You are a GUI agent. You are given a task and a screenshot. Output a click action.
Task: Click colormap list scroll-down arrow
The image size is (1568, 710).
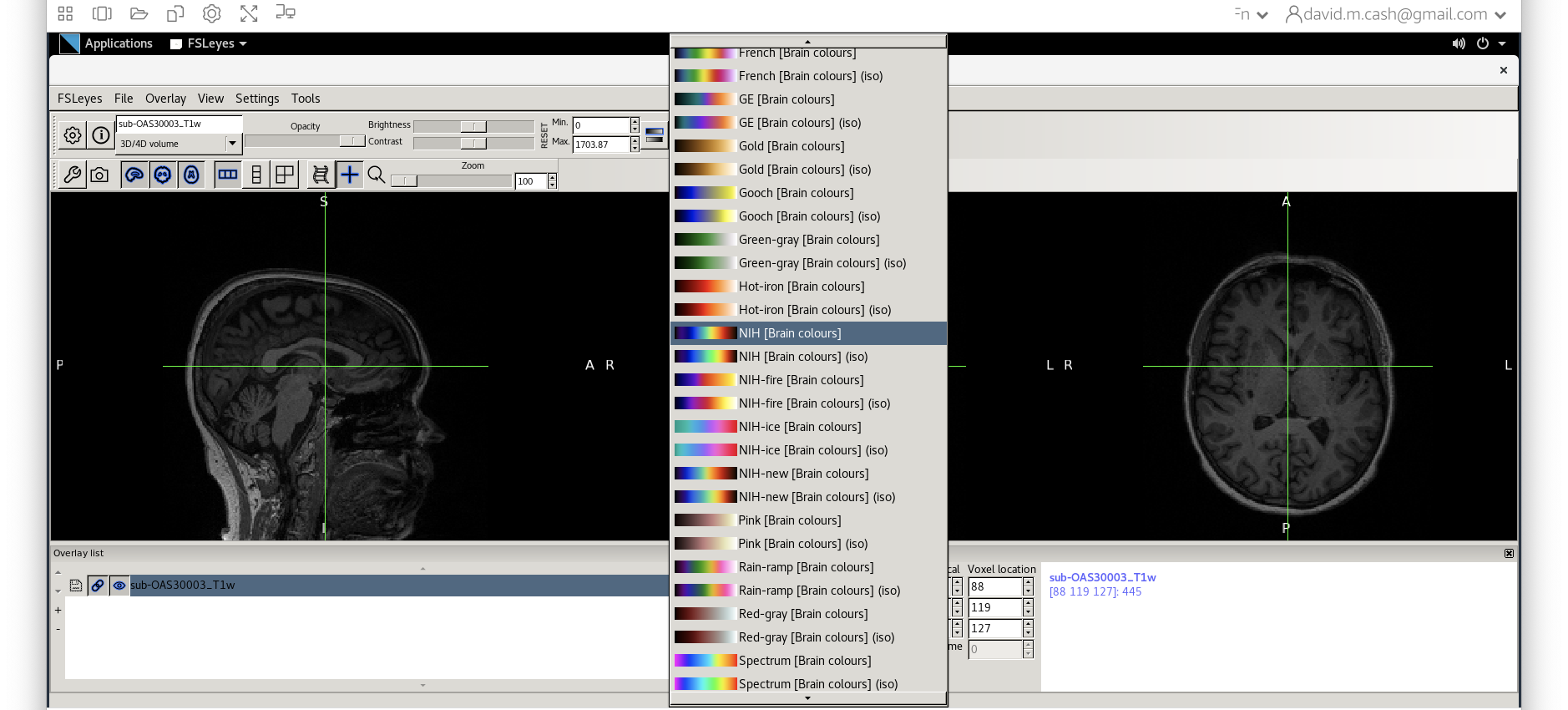point(808,698)
